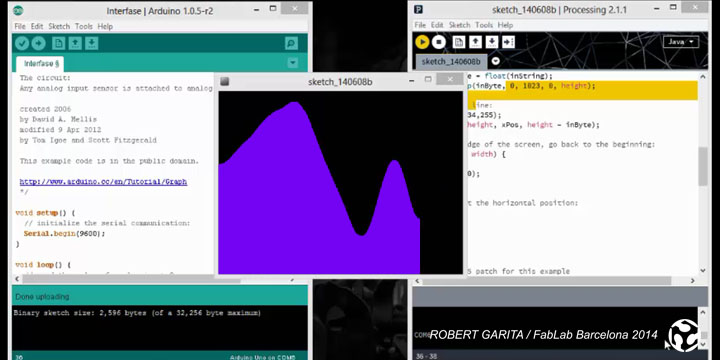Click the 'Serial.begin(9600);' code line

point(64,233)
